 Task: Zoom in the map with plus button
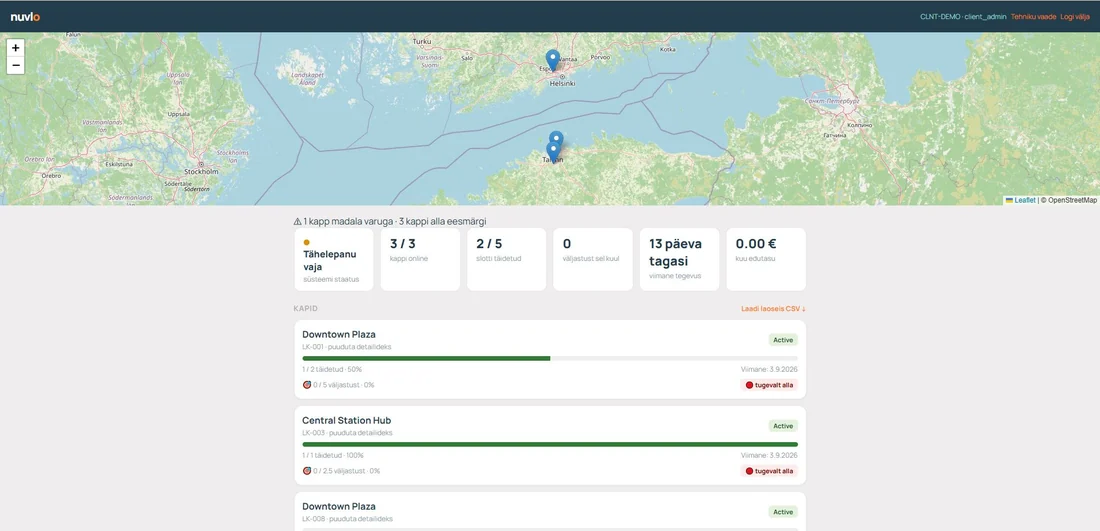pos(15,48)
